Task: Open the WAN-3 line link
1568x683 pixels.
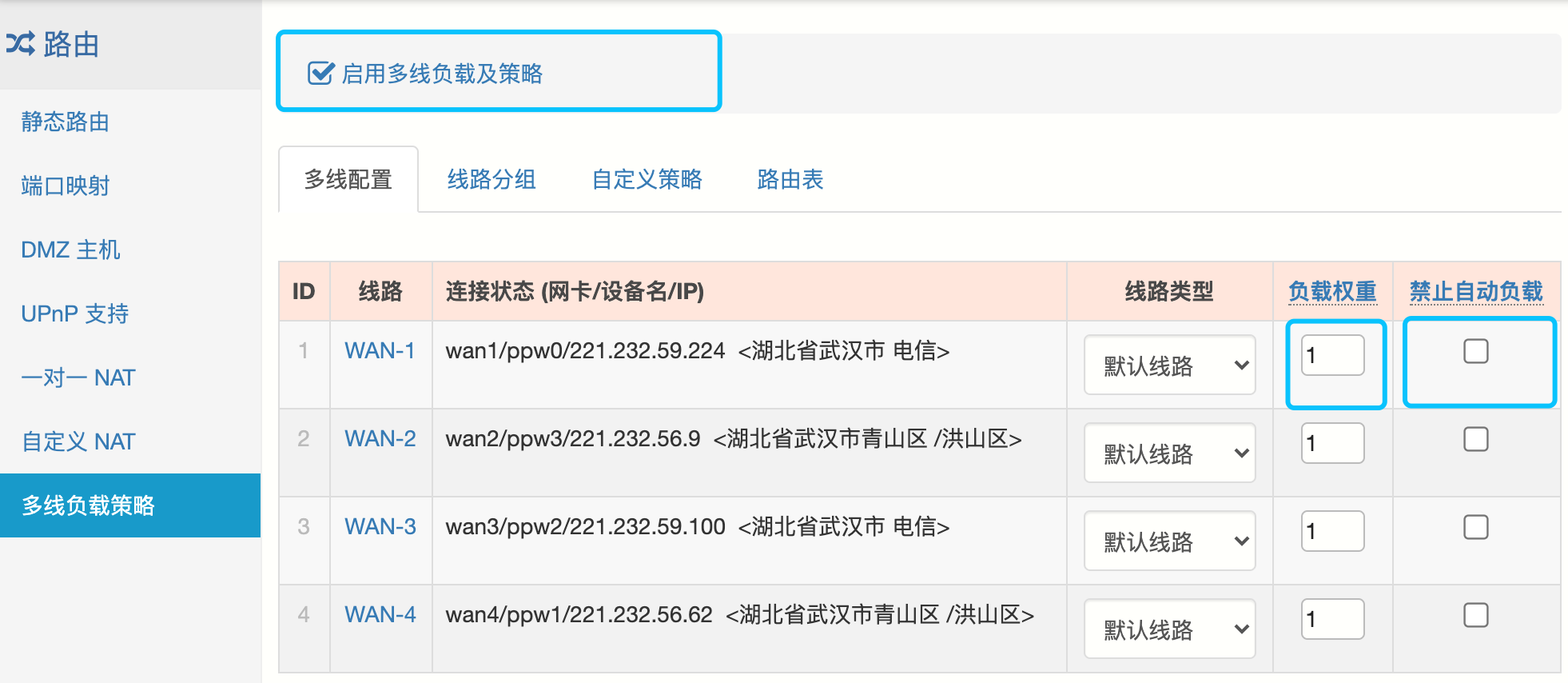Action: point(380,527)
